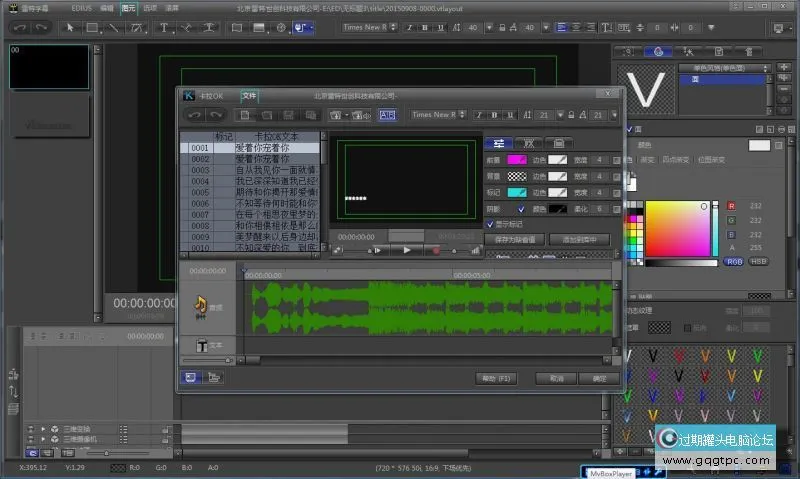Viewport: 800px width, 479px height.
Task: Open Times New Roman font dropdown in dialog
Action: (433, 115)
